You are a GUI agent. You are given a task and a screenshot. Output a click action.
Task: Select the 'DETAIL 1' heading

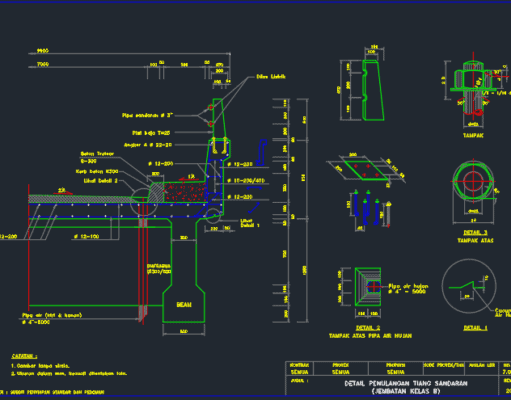[475, 328]
